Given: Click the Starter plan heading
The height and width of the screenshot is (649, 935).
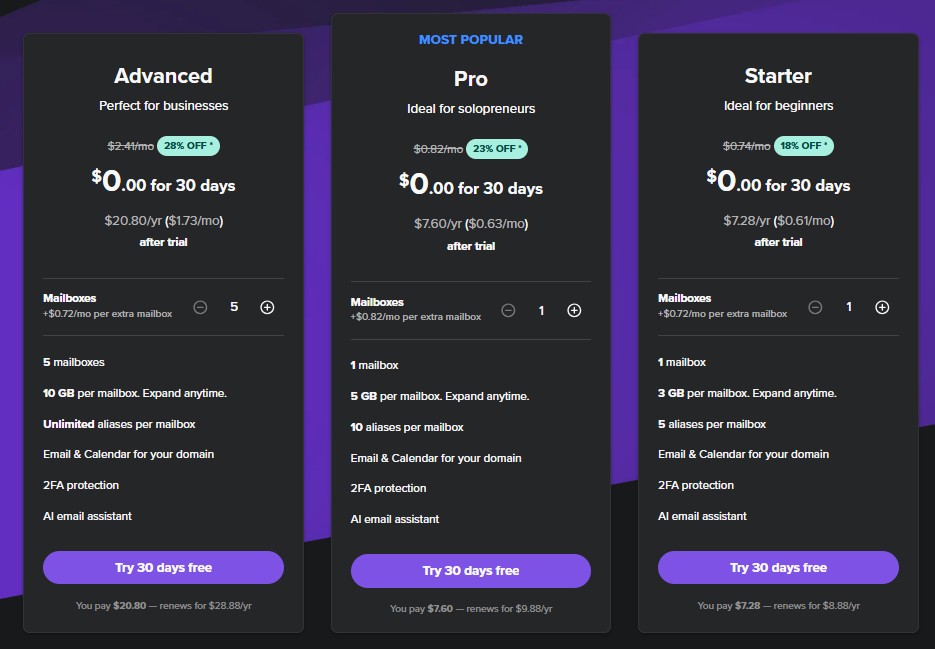Looking at the screenshot, I should (778, 76).
